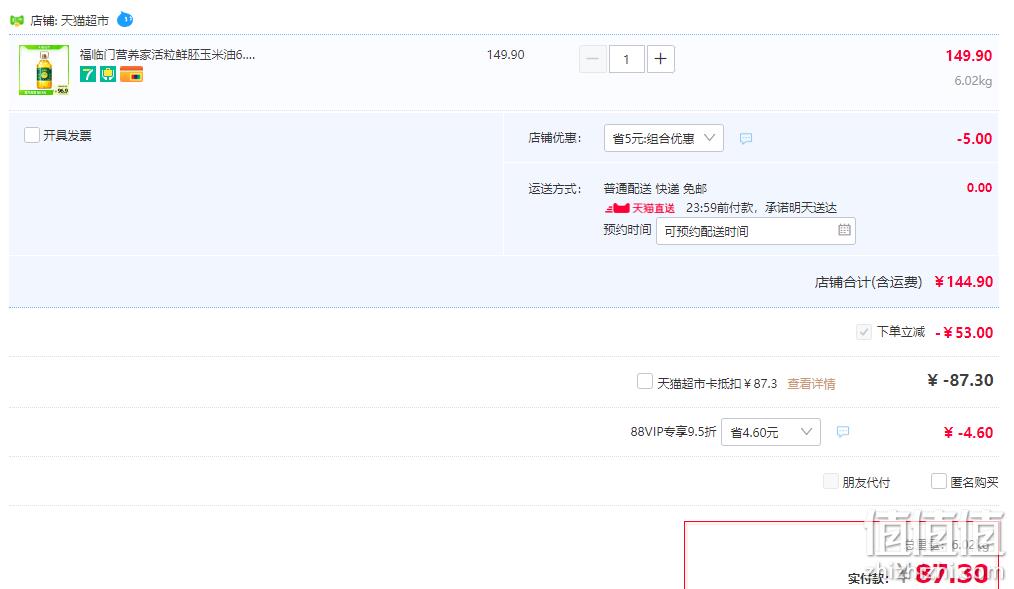The image size is (1014, 589).
Task: Open the blue Wangwang chat icon
Action: (x=125, y=20)
